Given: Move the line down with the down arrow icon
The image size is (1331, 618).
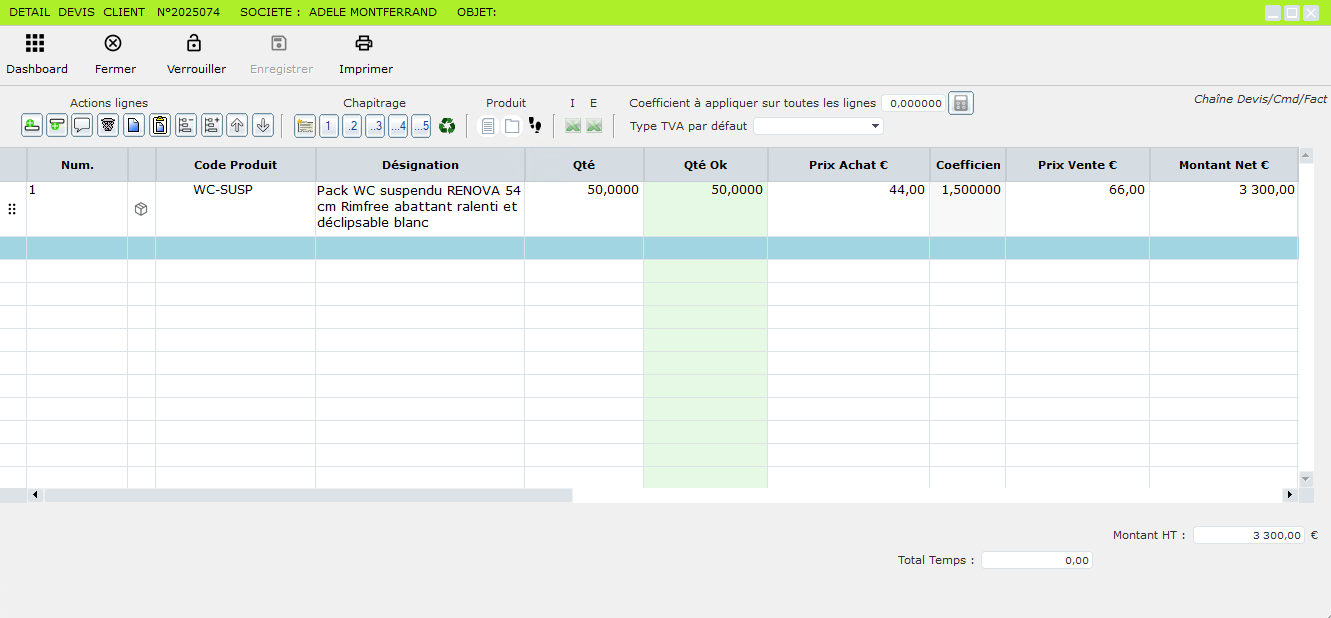Looking at the screenshot, I should [x=263, y=126].
